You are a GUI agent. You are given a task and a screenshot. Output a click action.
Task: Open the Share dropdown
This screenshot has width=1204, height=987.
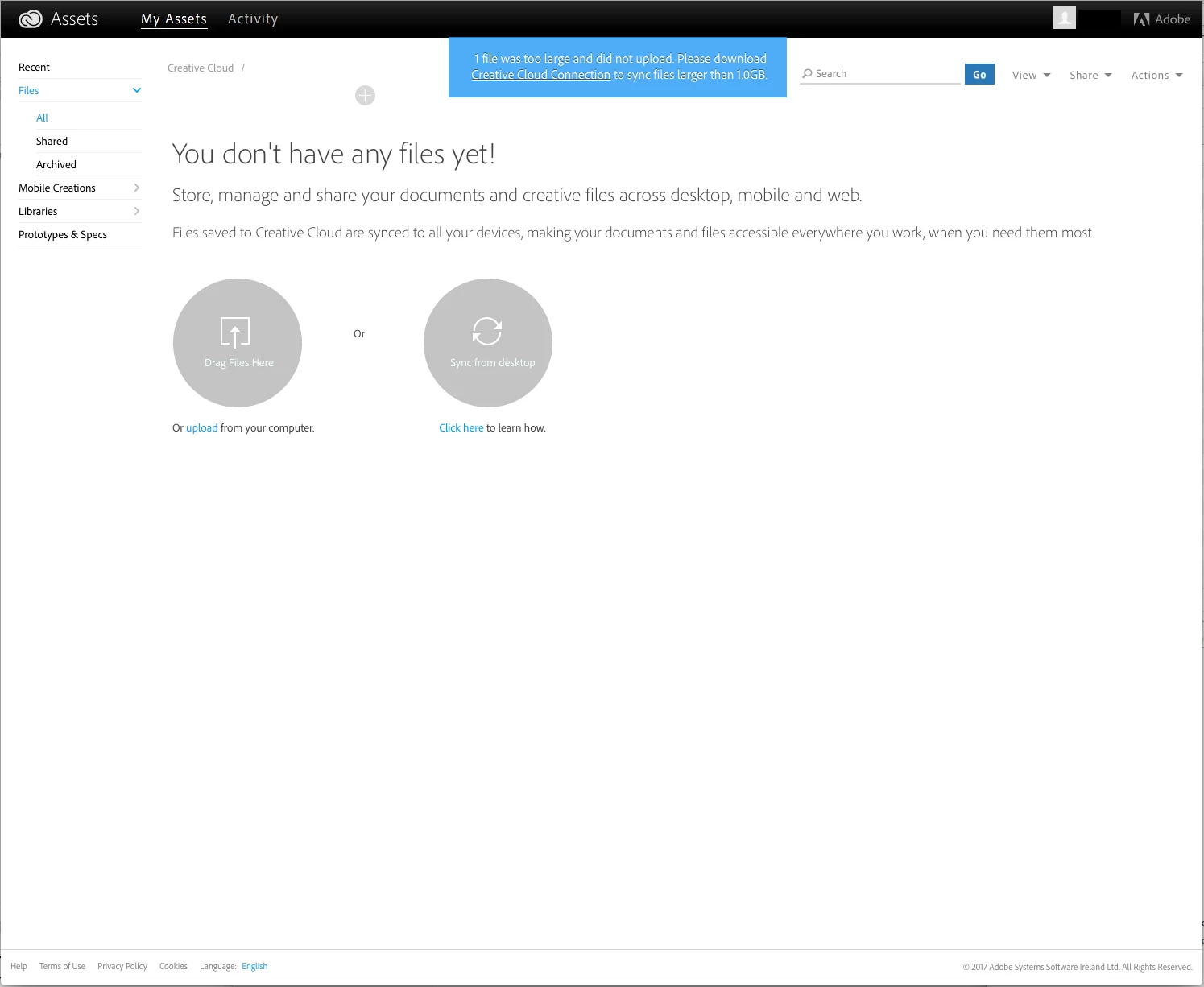click(x=1090, y=75)
